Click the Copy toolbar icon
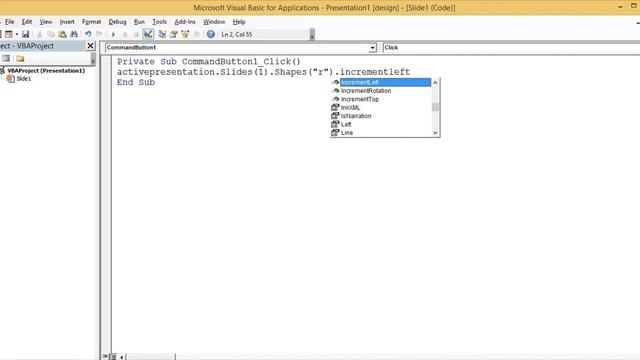 pos(51,34)
